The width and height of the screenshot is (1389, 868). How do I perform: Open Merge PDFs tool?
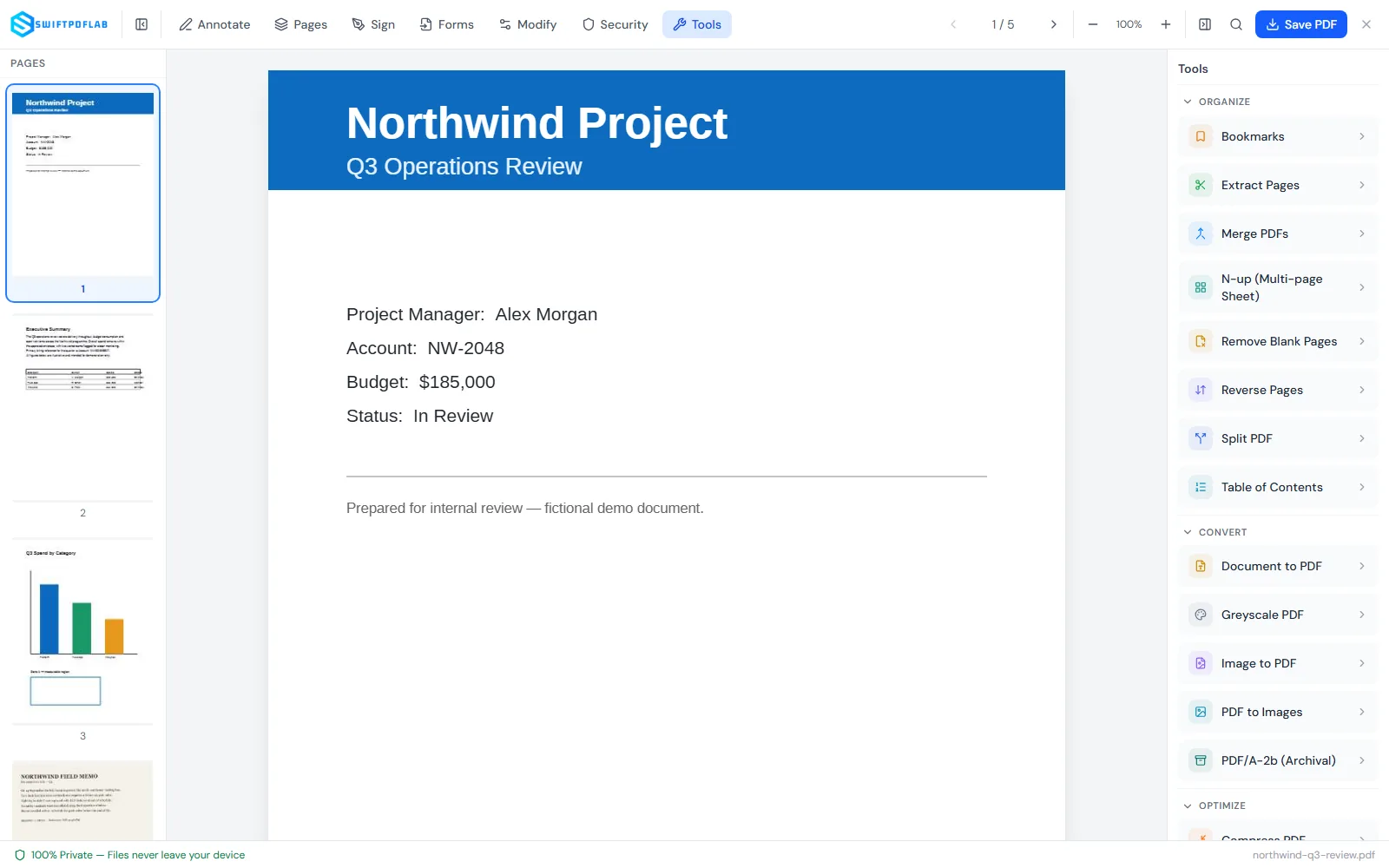pyautogui.click(x=1278, y=233)
